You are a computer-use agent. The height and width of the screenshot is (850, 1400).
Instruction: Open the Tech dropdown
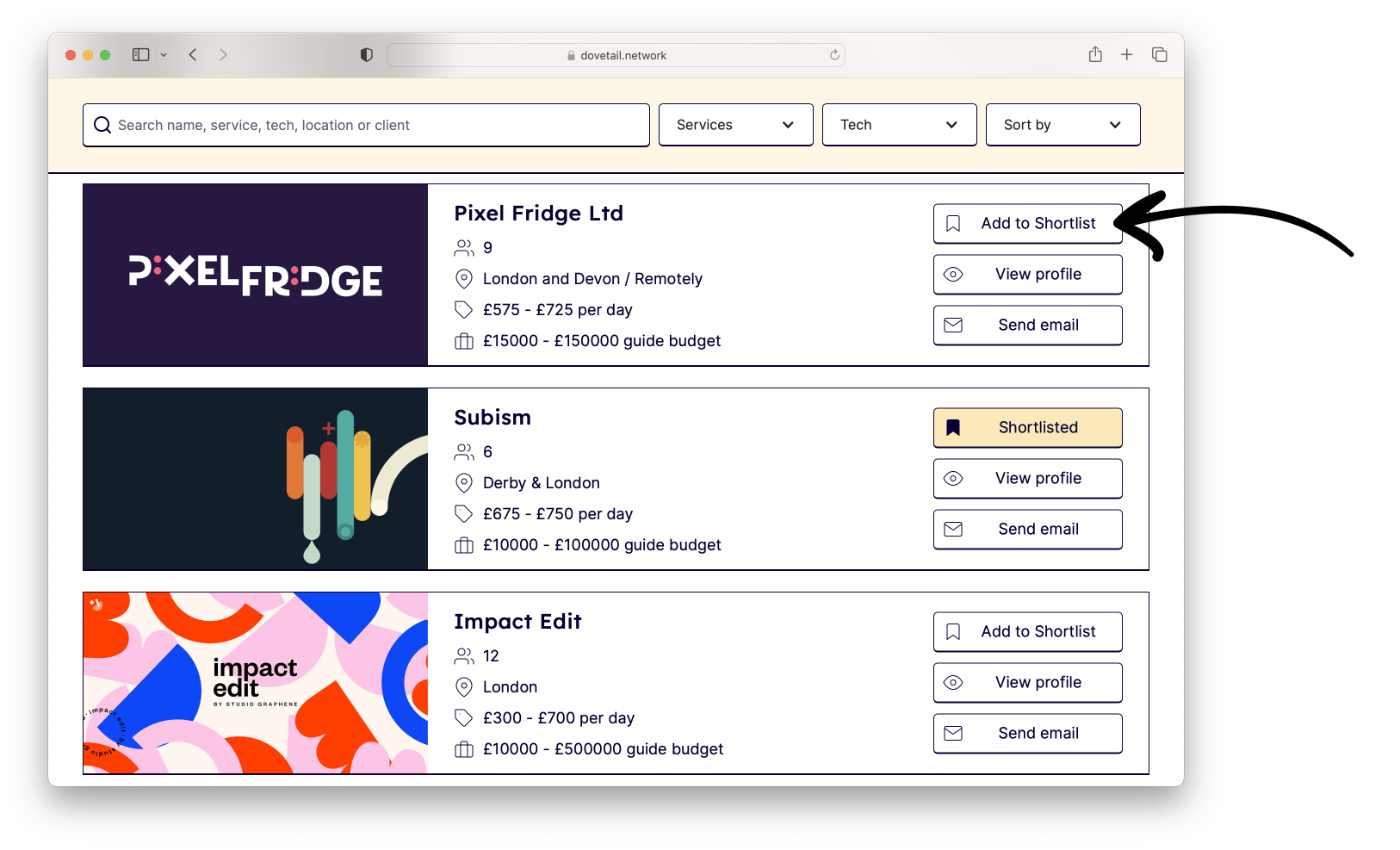(899, 125)
